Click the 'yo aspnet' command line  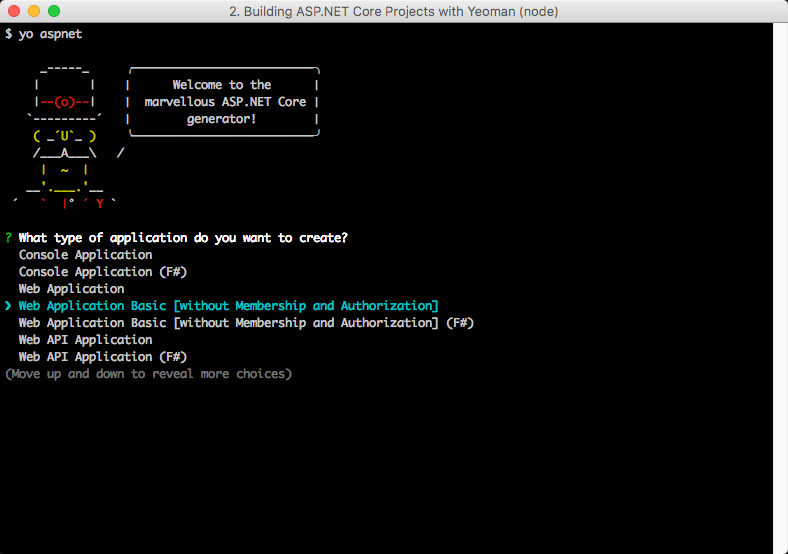point(44,34)
